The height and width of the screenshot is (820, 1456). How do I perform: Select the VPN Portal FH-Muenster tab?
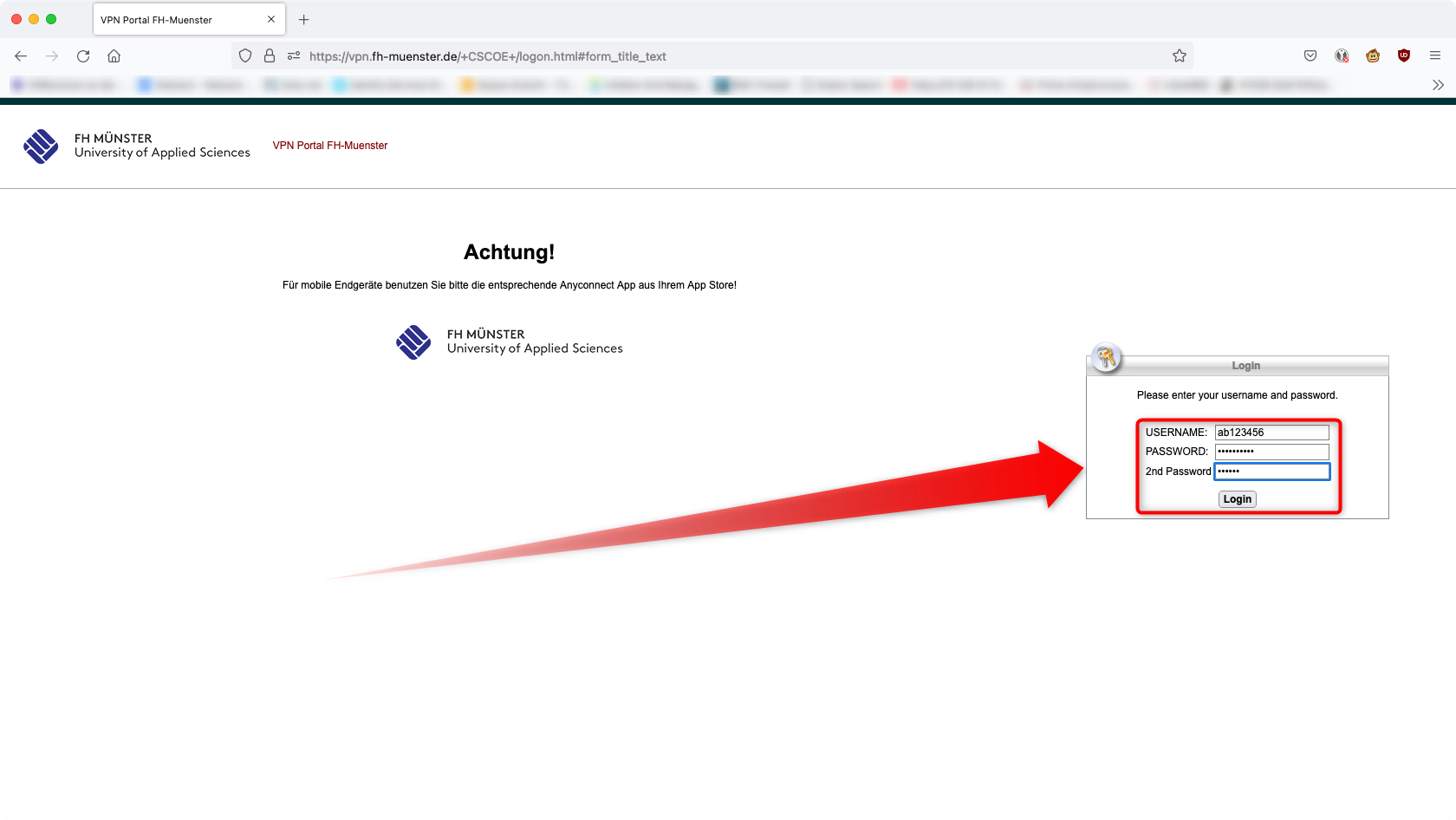(189, 20)
